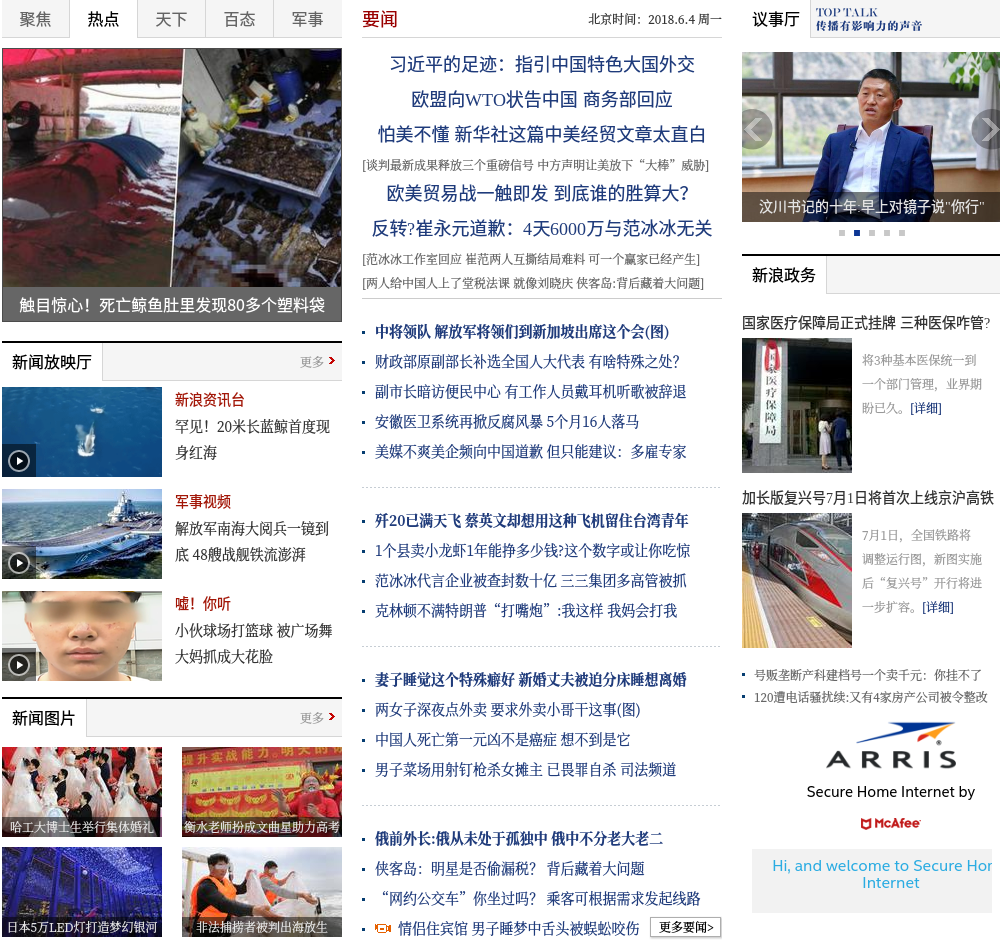Go to next slide in 议事厅 carousel
Screen dimensions: 1000x944
click(x=986, y=129)
